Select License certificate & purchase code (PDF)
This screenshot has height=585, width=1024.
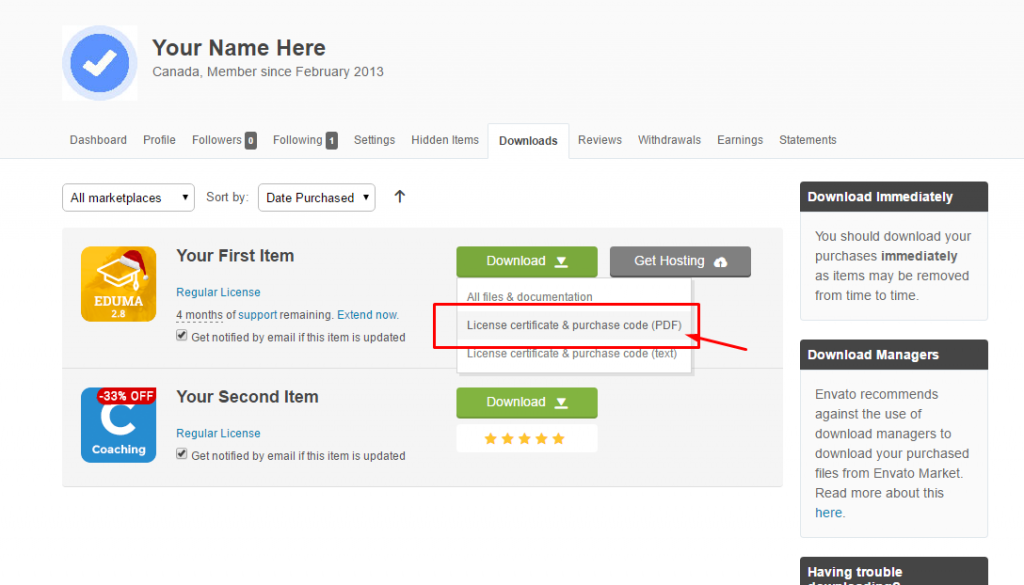point(575,325)
